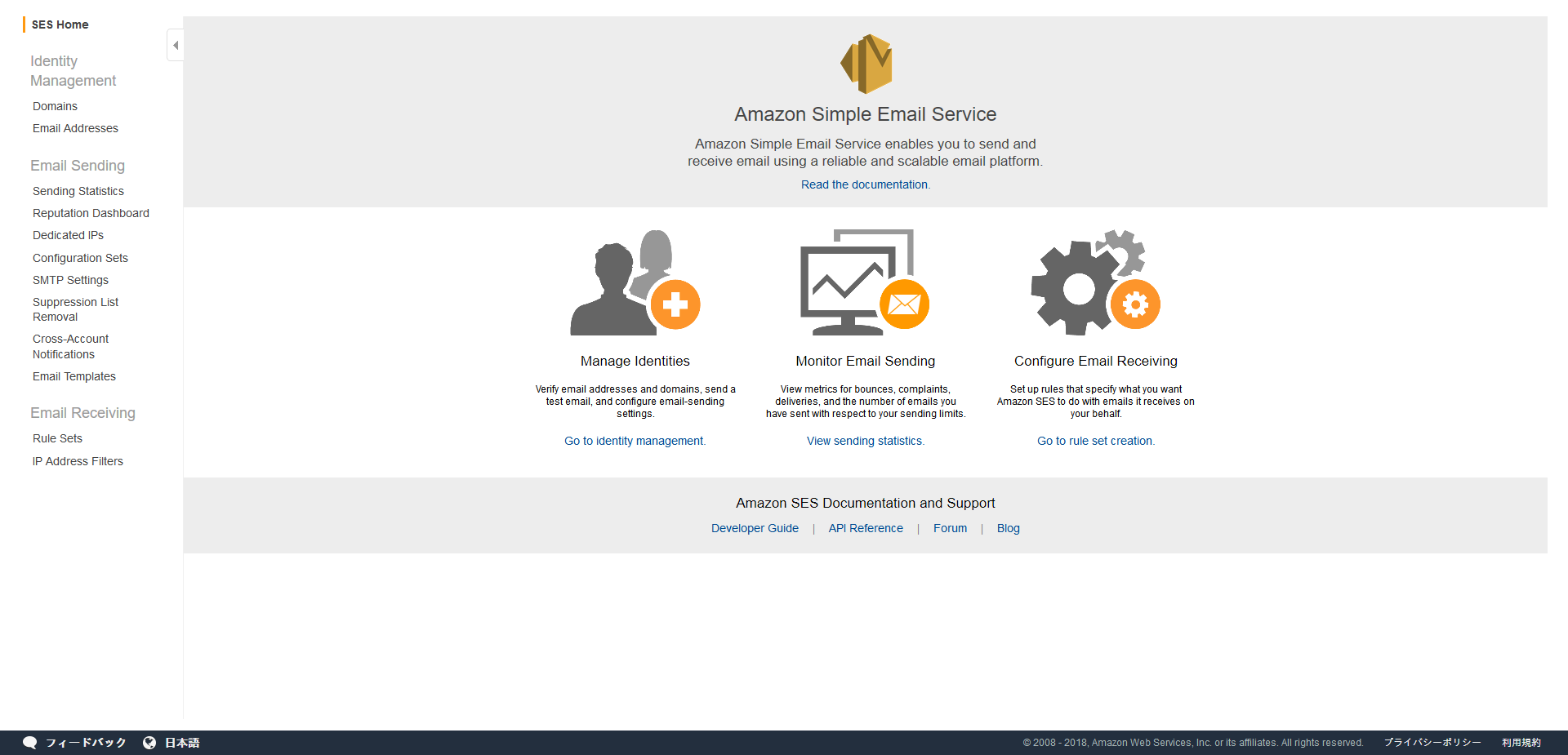Click フィードバック in the footer

[86, 743]
